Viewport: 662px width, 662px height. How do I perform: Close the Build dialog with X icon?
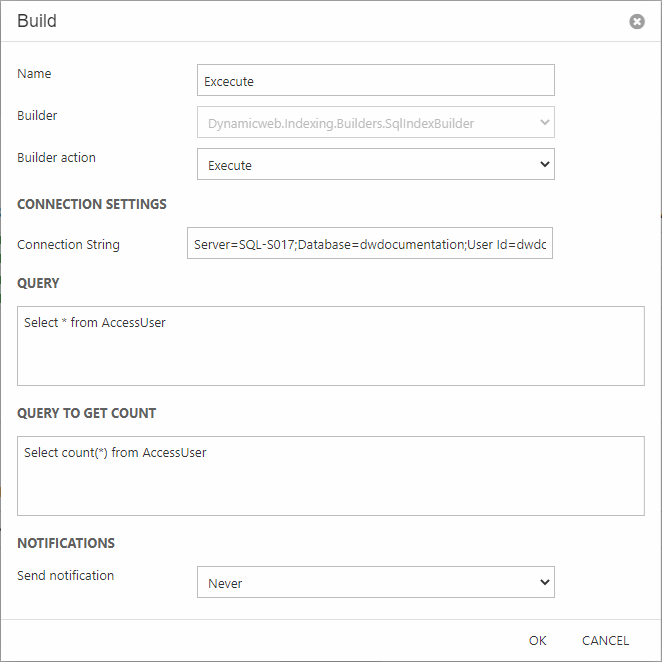pyautogui.click(x=637, y=21)
